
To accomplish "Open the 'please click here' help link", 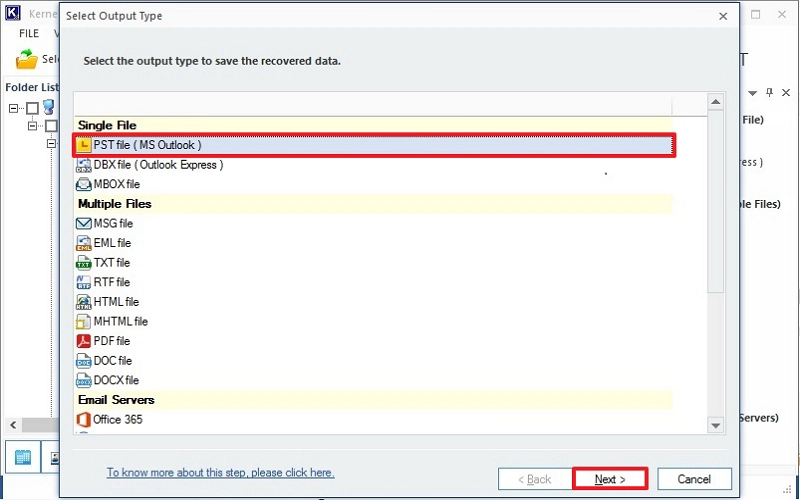I will tap(220, 473).
